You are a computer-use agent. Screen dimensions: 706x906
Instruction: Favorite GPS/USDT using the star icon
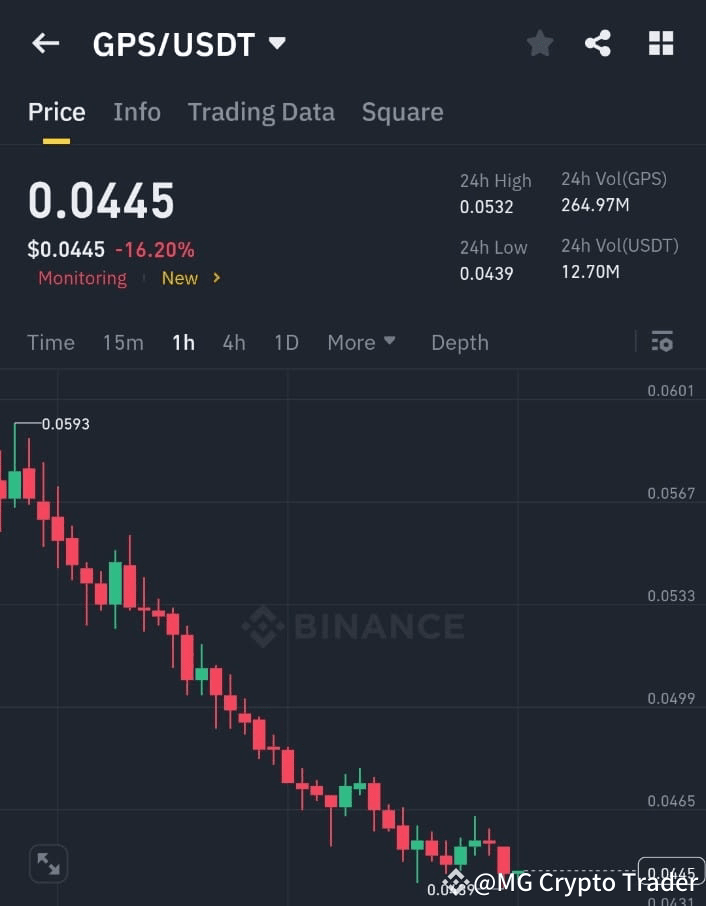pos(539,43)
